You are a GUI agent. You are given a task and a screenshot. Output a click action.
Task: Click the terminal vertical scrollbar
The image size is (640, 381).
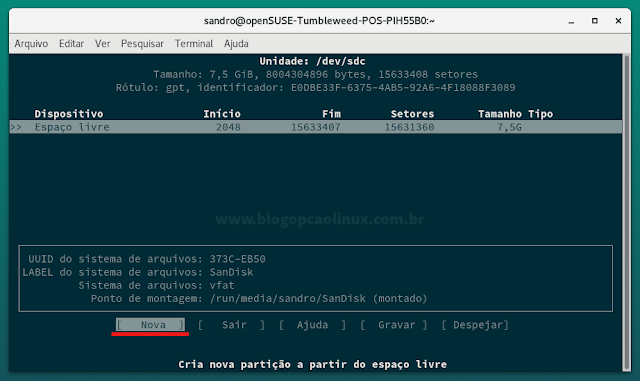627,212
